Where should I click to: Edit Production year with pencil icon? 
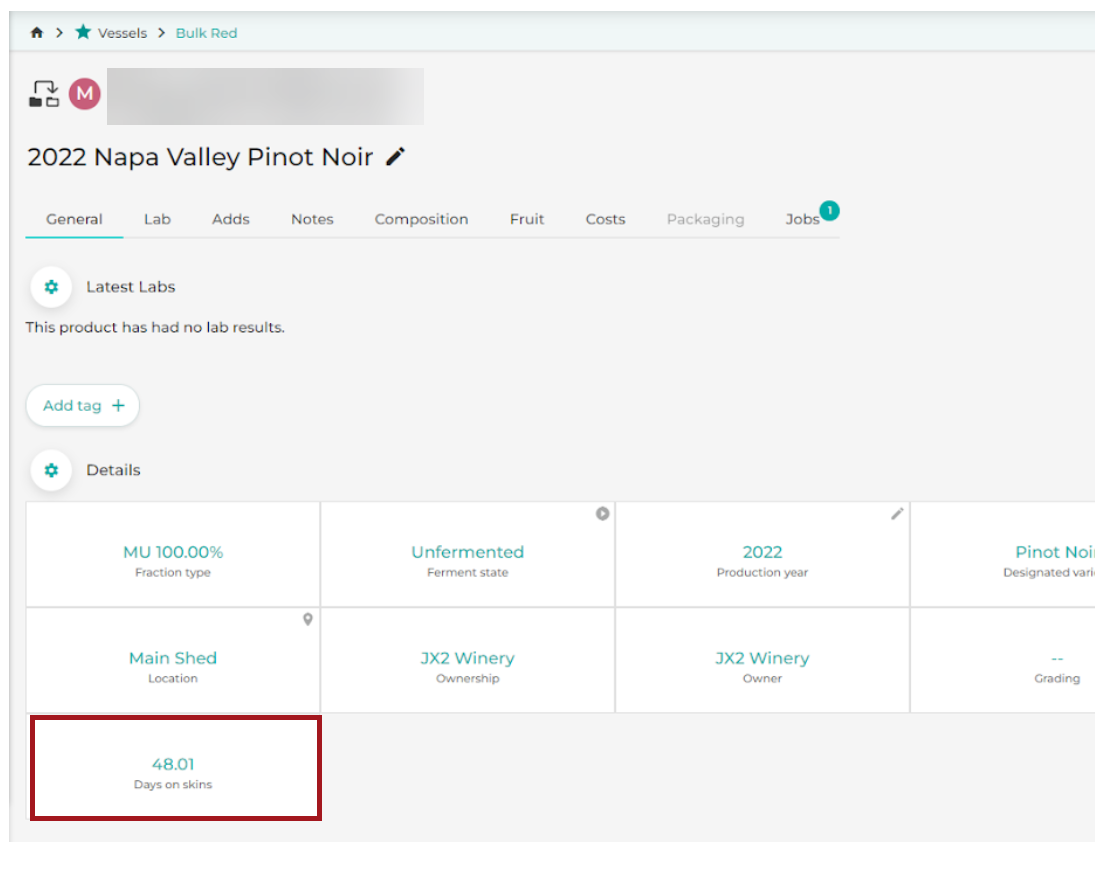[x=897, y=514]
